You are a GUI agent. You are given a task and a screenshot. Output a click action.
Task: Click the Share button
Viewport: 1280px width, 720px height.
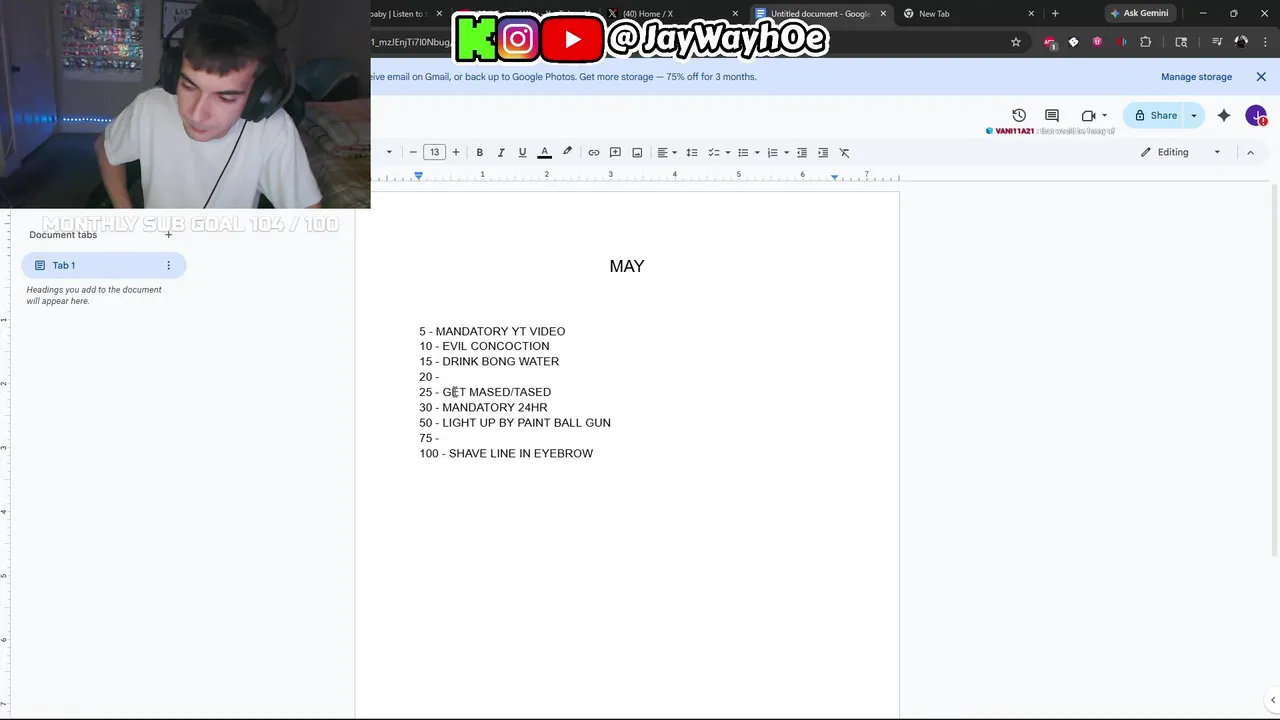(1154, 115)
